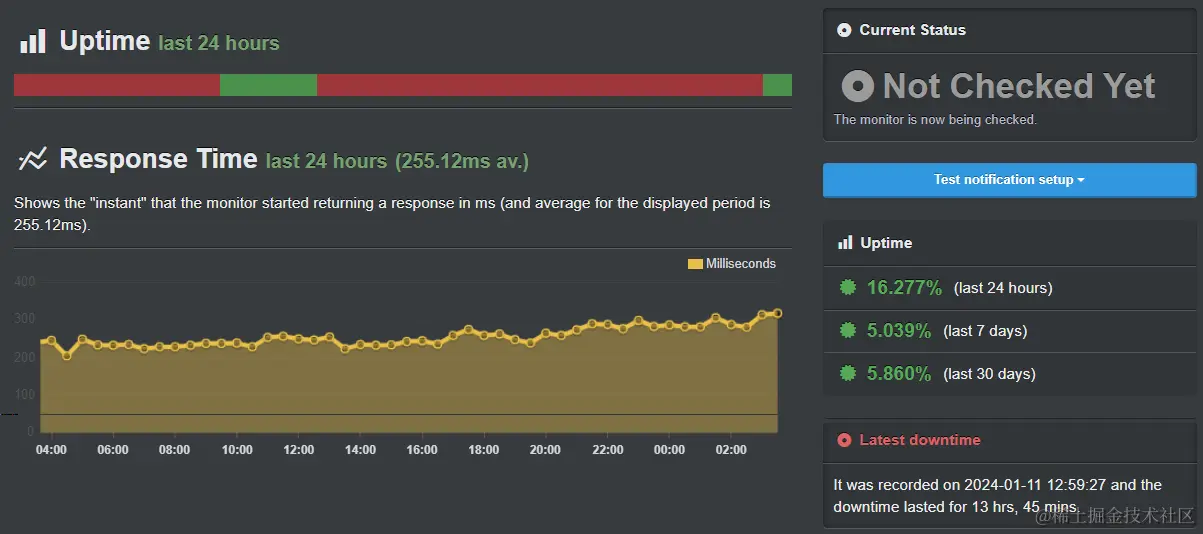Toggle the Milliseconds legend series

tap(740, 264)
